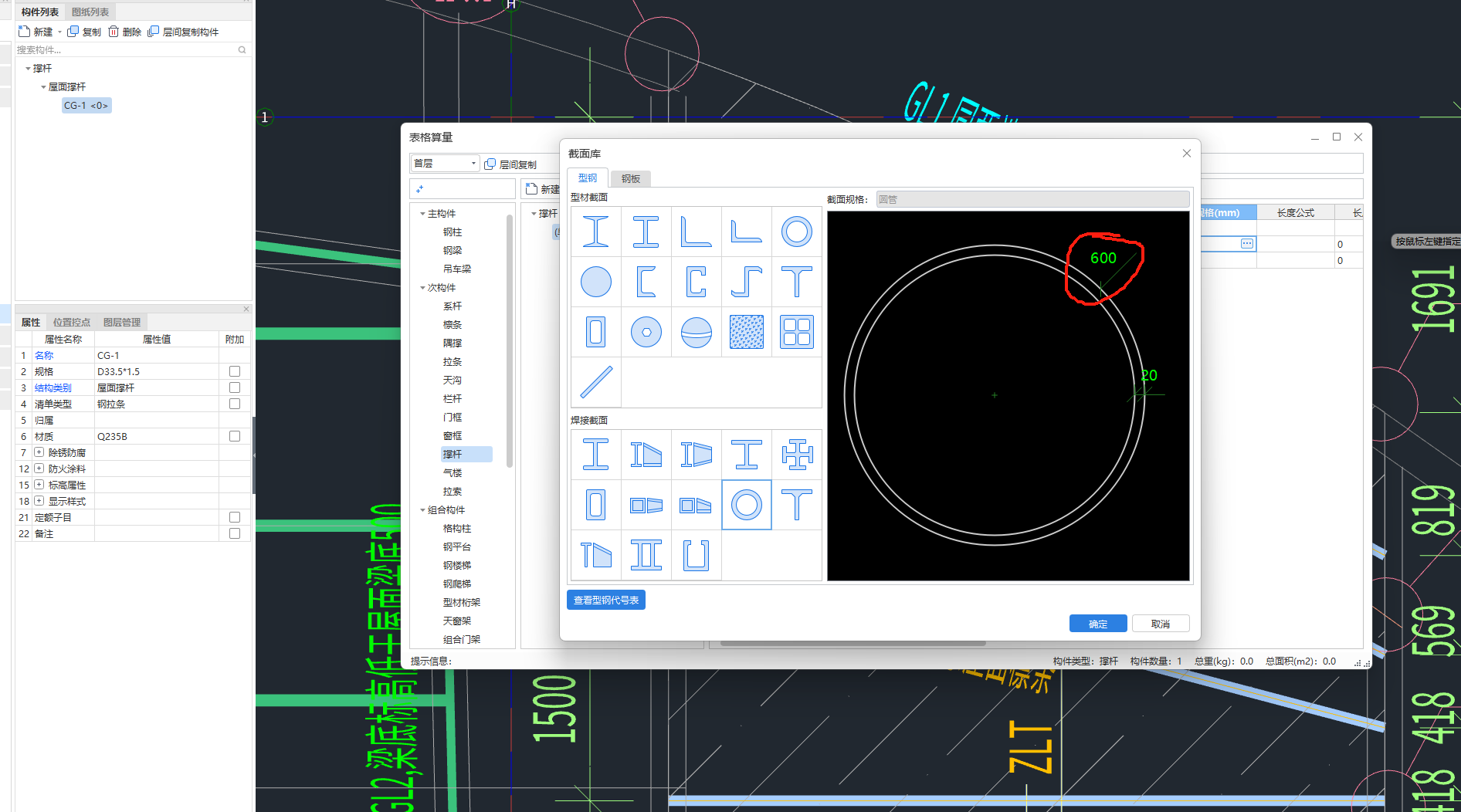The width and height of the screenshot is (1461, 812).
Task: Pick the Z-shaped steel profile
Action: [x=747, y=282]
